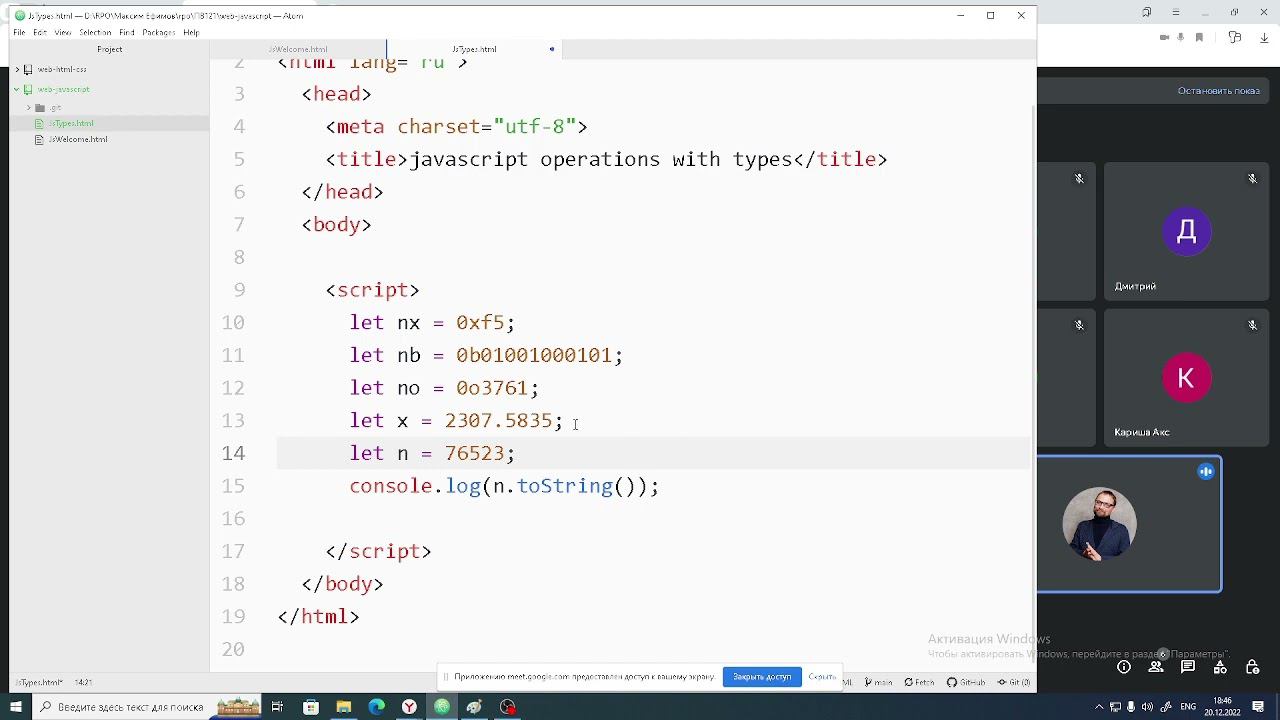
Task: Click the blue stop-sharing button in screen-share bar
Action: point(762,677)
